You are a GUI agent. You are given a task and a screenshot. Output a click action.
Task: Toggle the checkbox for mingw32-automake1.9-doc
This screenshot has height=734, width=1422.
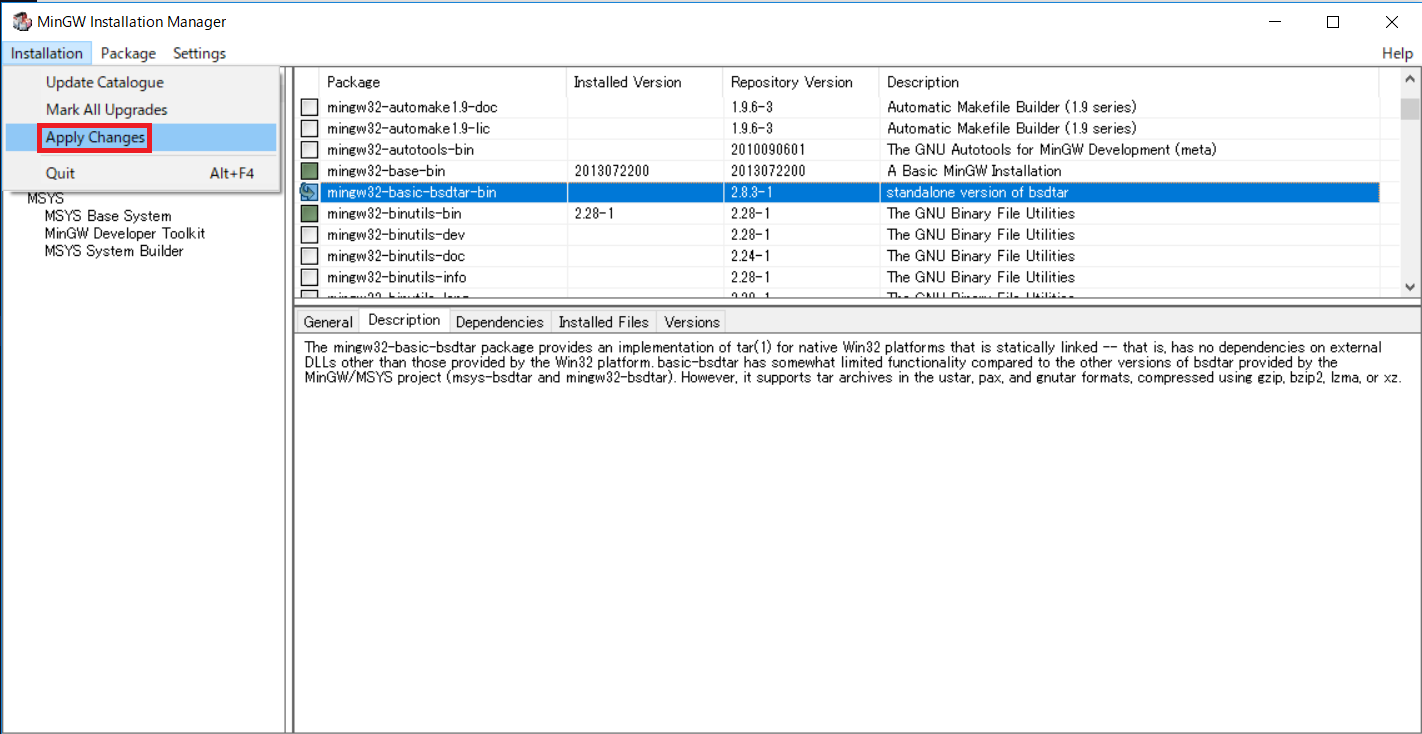(310, 107)
